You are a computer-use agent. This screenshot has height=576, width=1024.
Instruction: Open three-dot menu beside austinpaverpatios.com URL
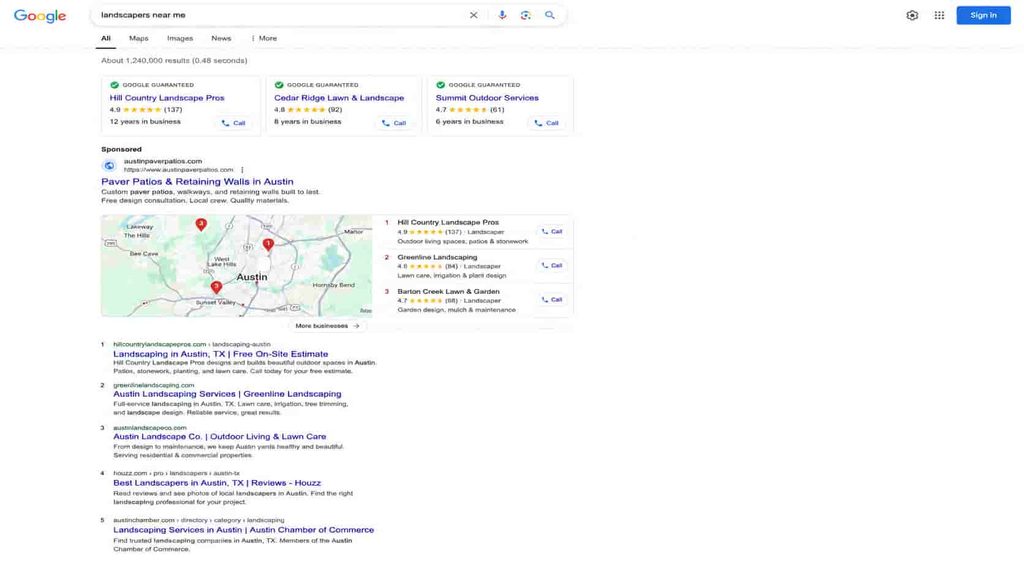click(x=242, y=170)
